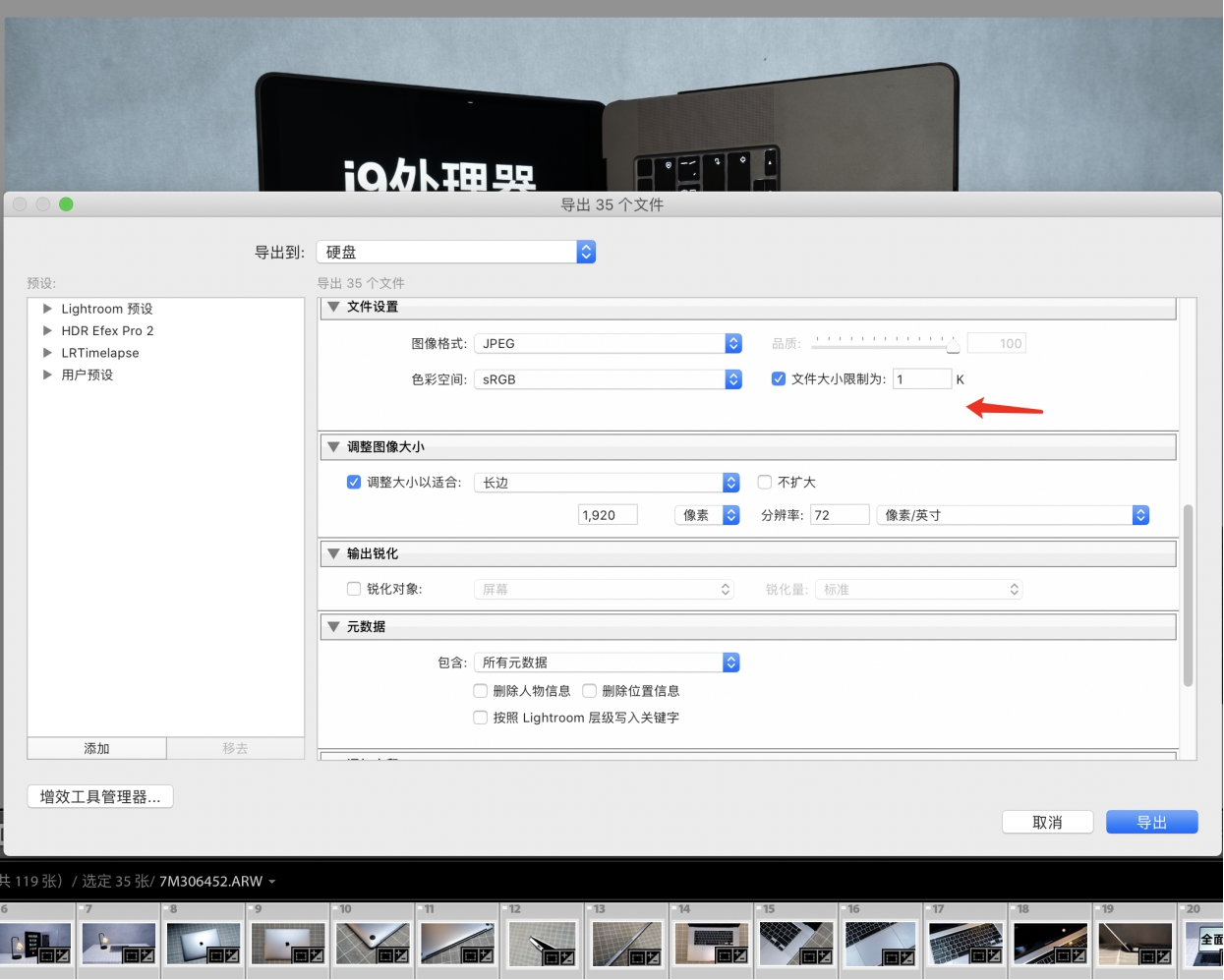Check 按照 Lightroom 层级写入关键字
1224x980 pixels.
(480, 718)
